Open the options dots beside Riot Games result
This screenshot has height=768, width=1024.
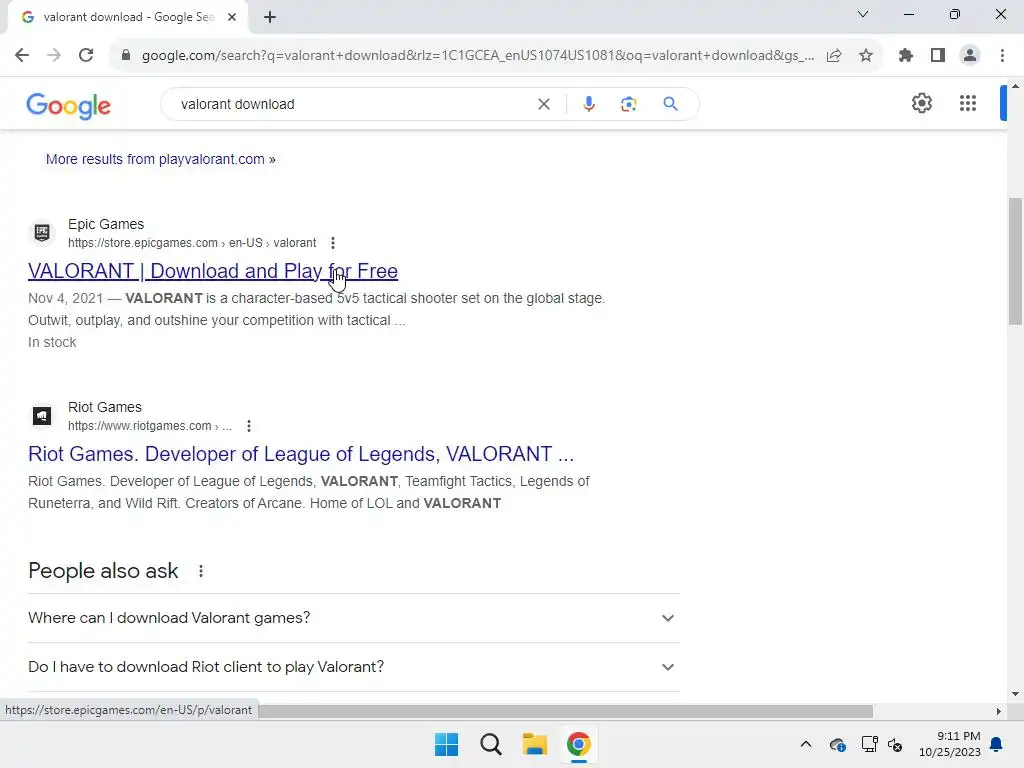(x=249, y=426)
